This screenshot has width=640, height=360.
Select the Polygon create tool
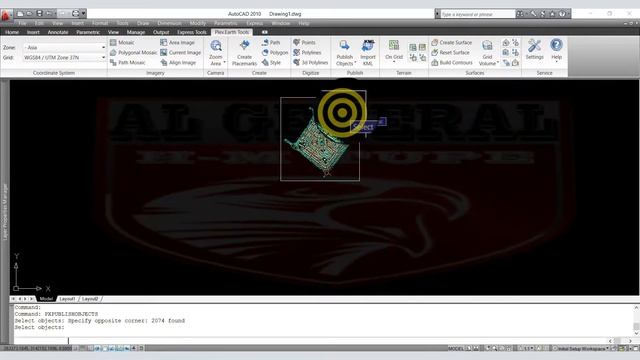[275, 53]
